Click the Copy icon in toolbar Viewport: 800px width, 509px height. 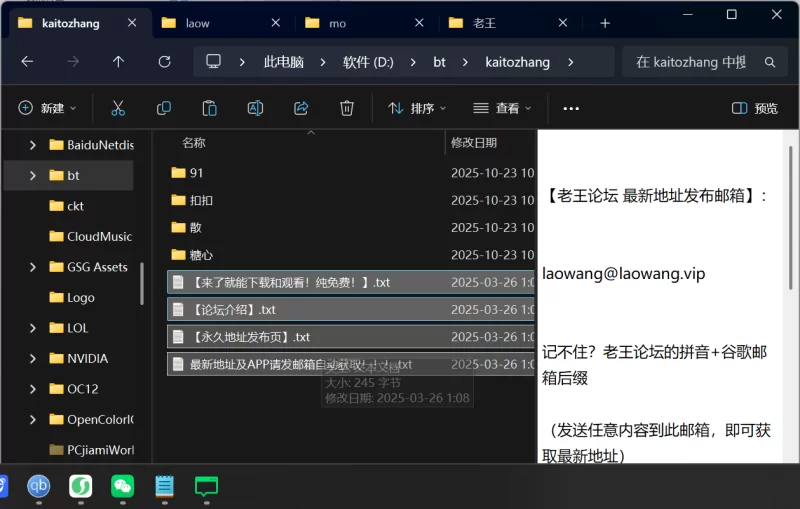coord(164,108)
